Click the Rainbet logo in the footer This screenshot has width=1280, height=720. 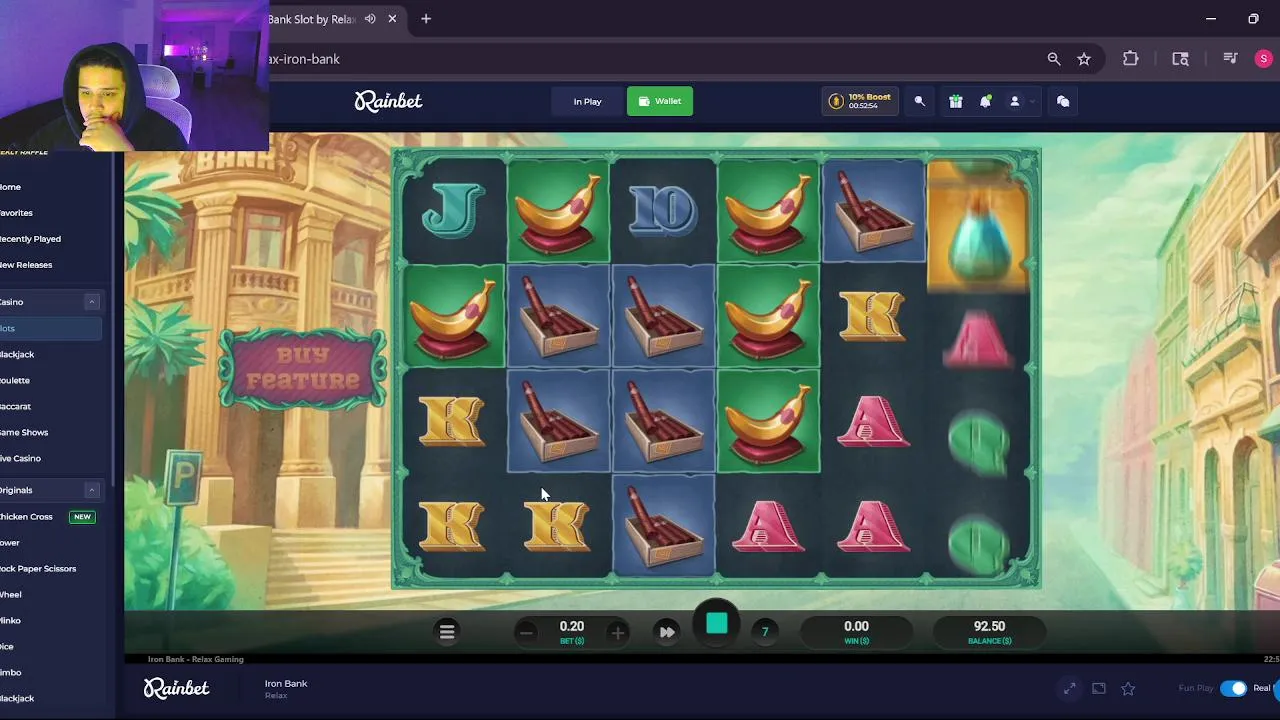[176, 688]
